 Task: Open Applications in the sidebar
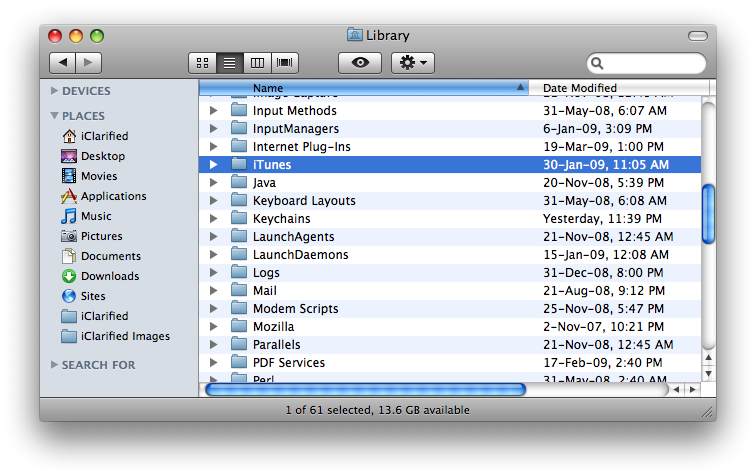(113, 196)
